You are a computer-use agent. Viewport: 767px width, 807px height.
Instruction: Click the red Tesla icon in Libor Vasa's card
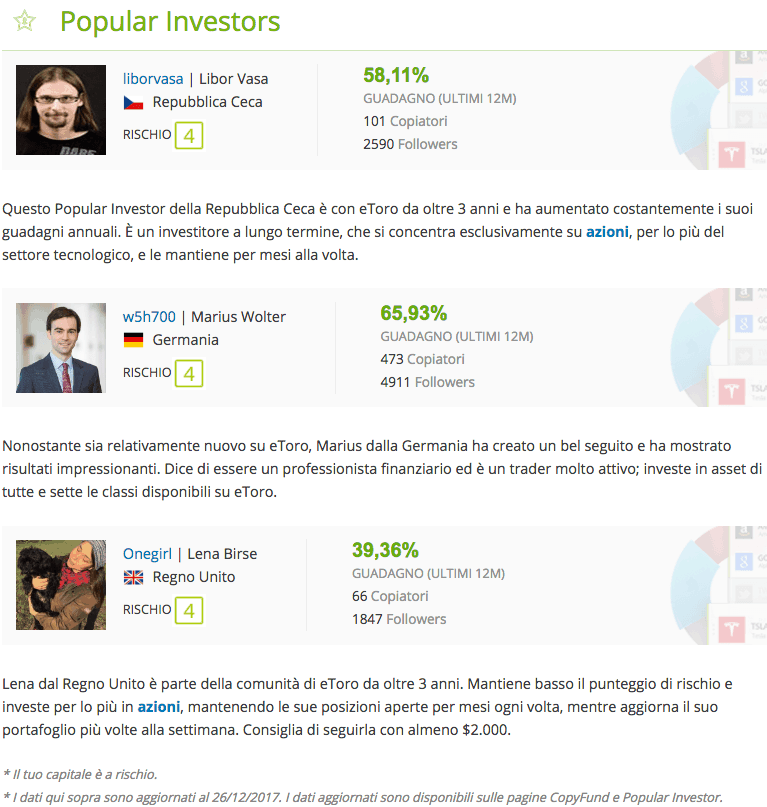click(x=731, y=154)
